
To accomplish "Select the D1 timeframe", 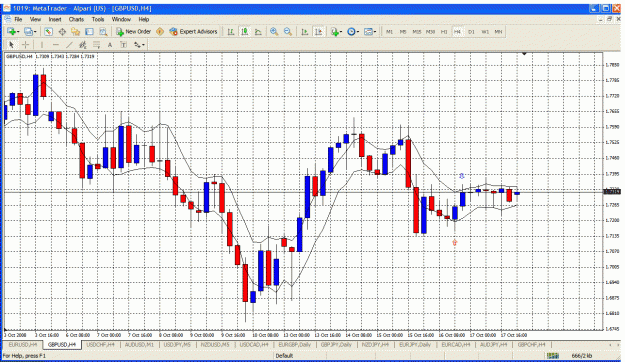I will 471,32.
